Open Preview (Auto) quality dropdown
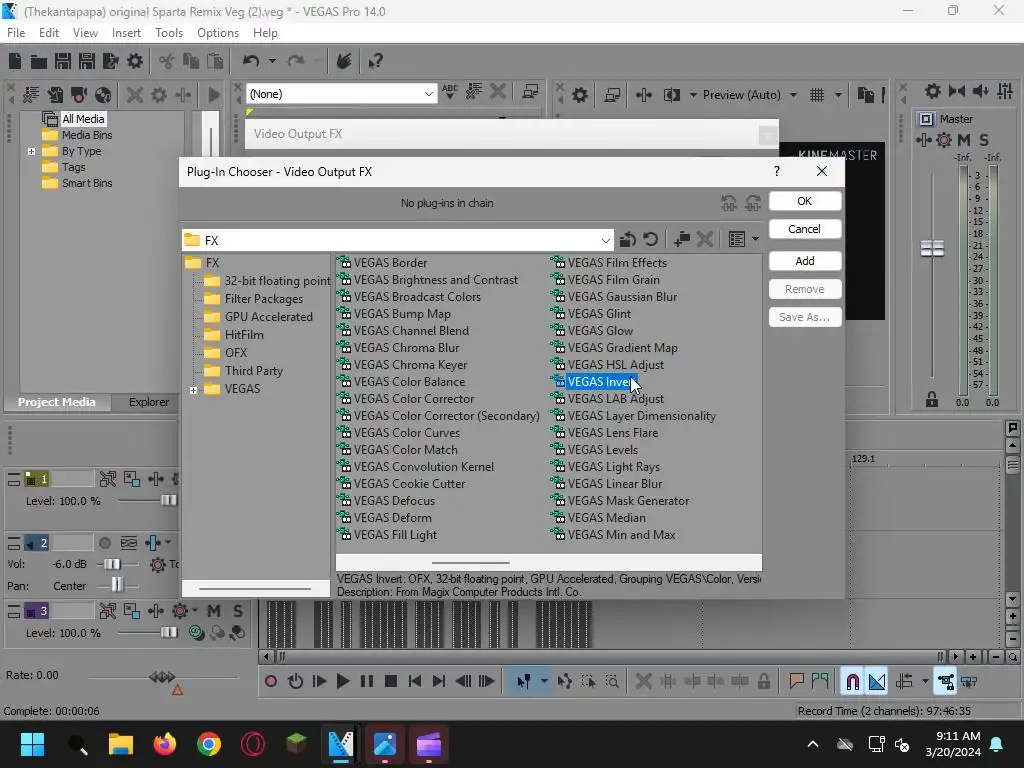Screen dimensions: 1024x768 point(793,95)
